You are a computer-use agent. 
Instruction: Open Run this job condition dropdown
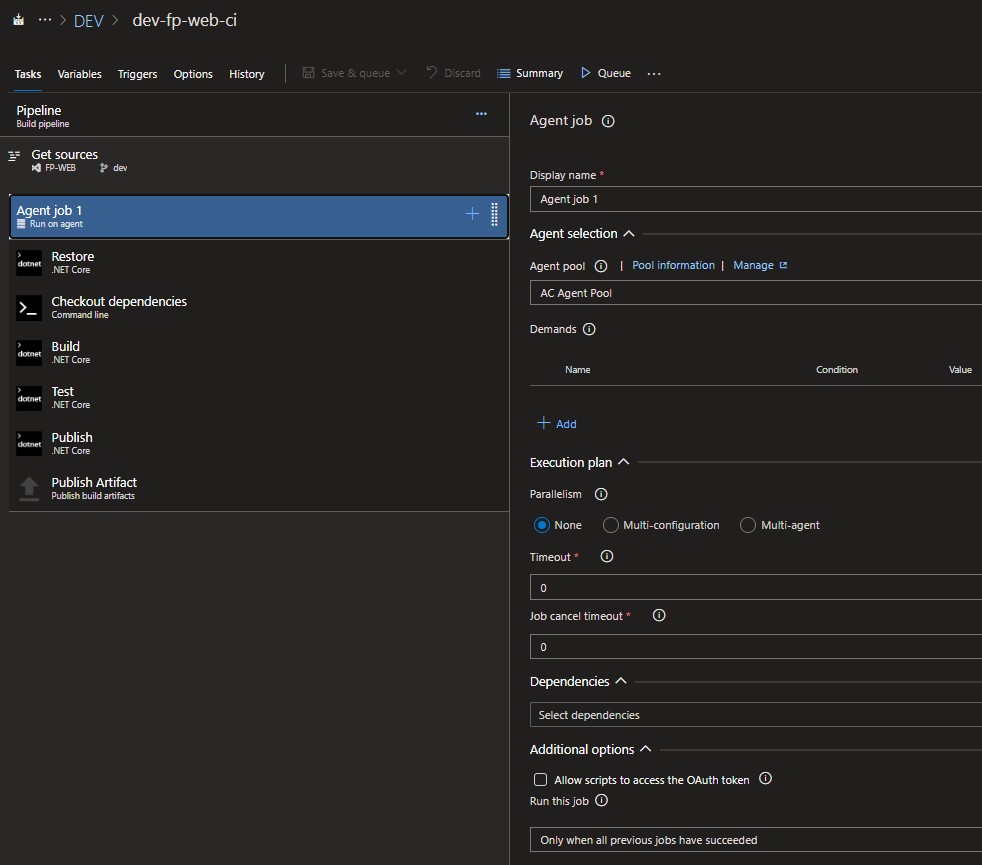756,840
